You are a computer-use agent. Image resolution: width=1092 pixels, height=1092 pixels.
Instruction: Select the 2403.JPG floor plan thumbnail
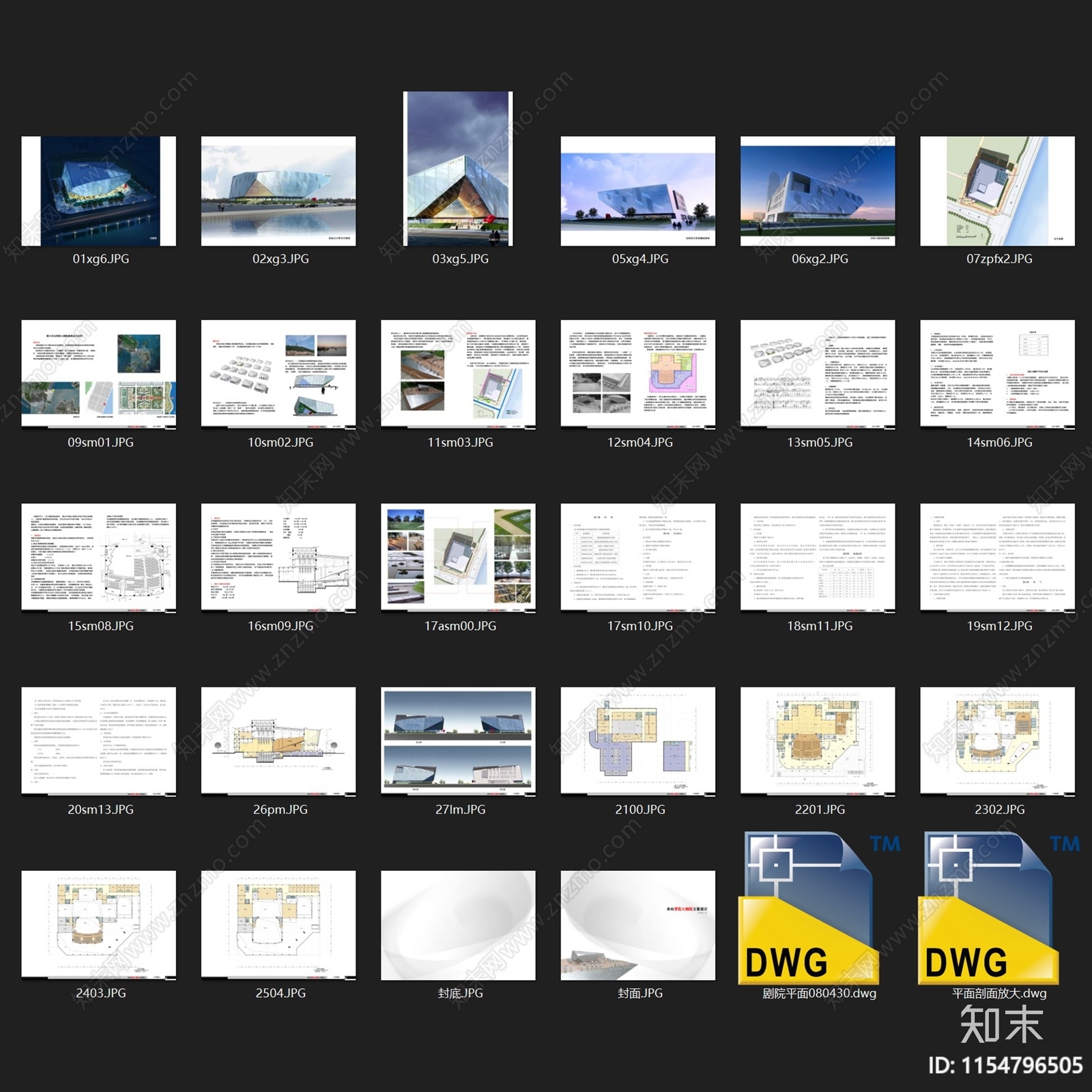[x=99, y=925]
